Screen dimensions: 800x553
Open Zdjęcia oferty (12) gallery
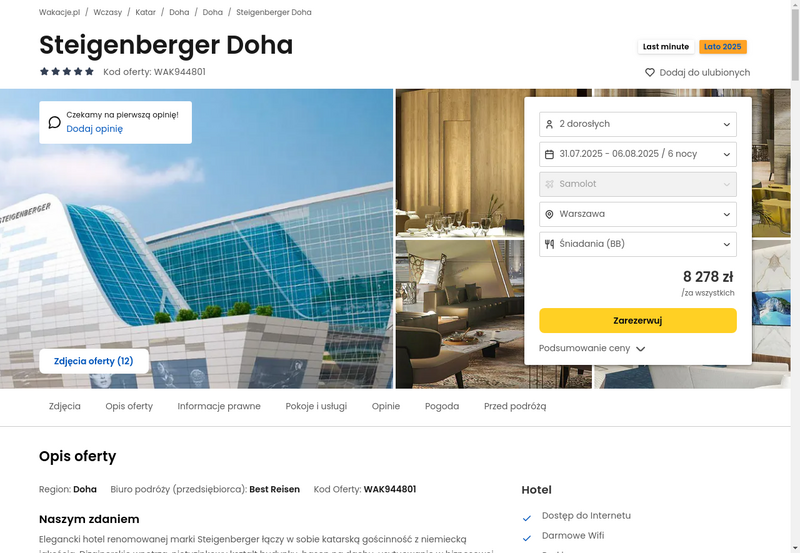(x=94, y=361)
